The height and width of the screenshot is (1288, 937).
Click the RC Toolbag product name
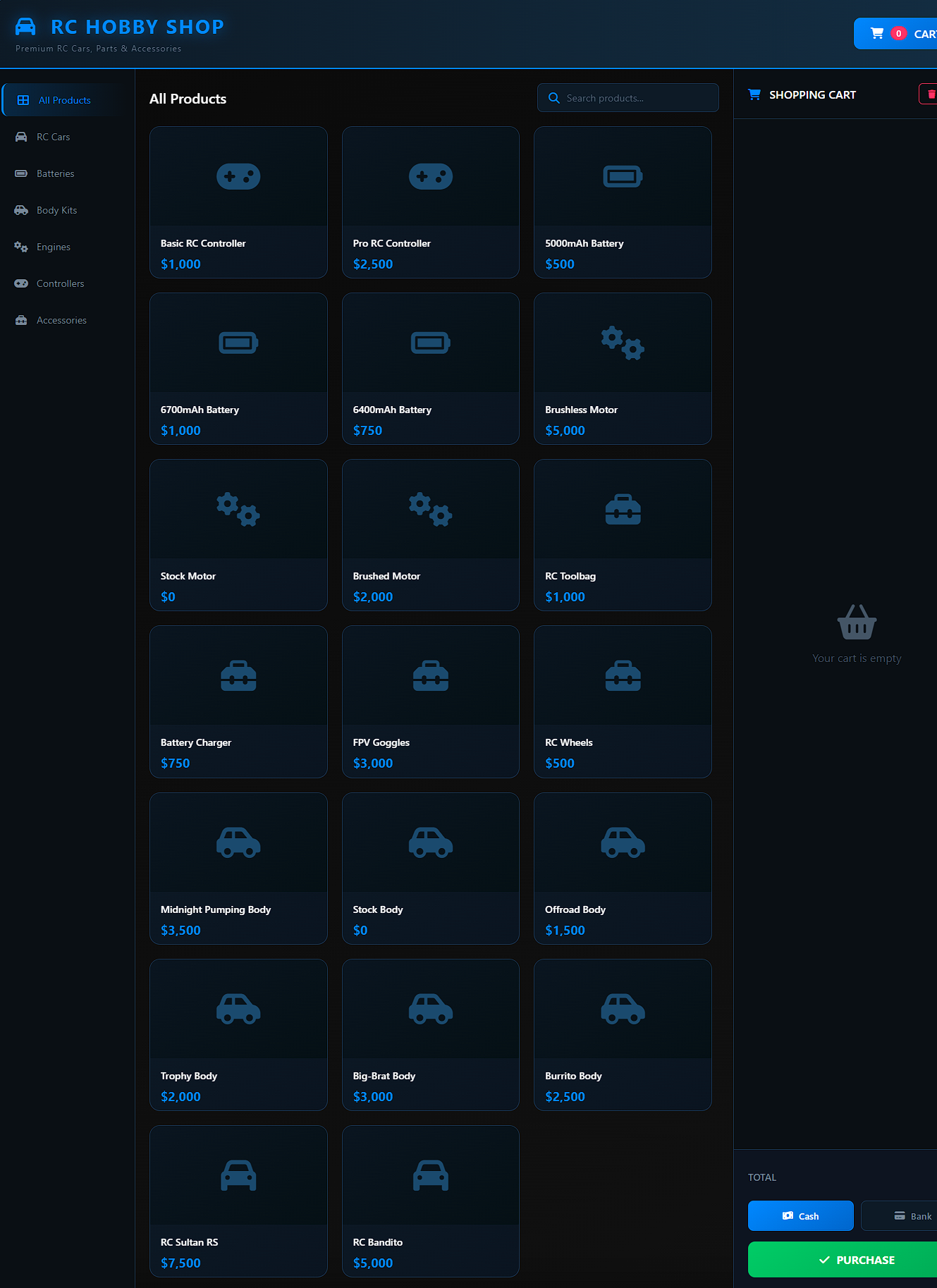point(570,576)
